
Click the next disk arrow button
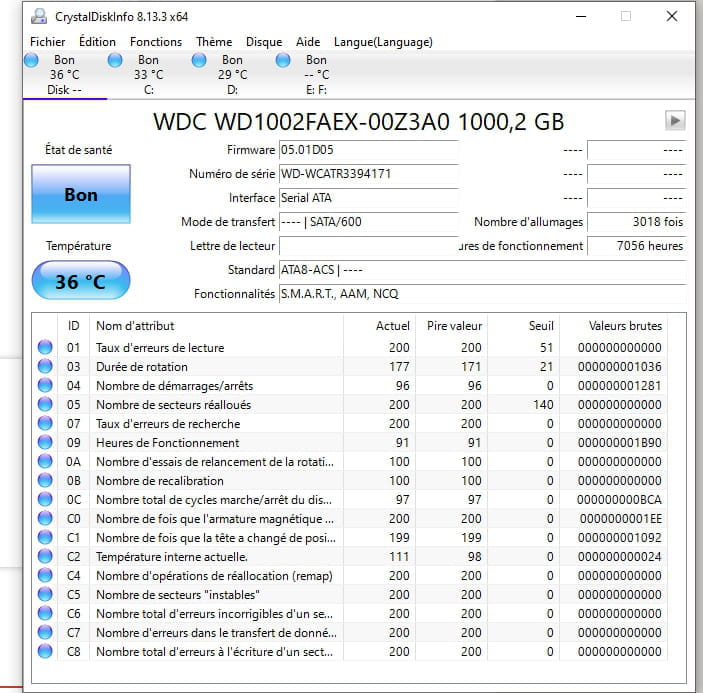coord(675,121)
